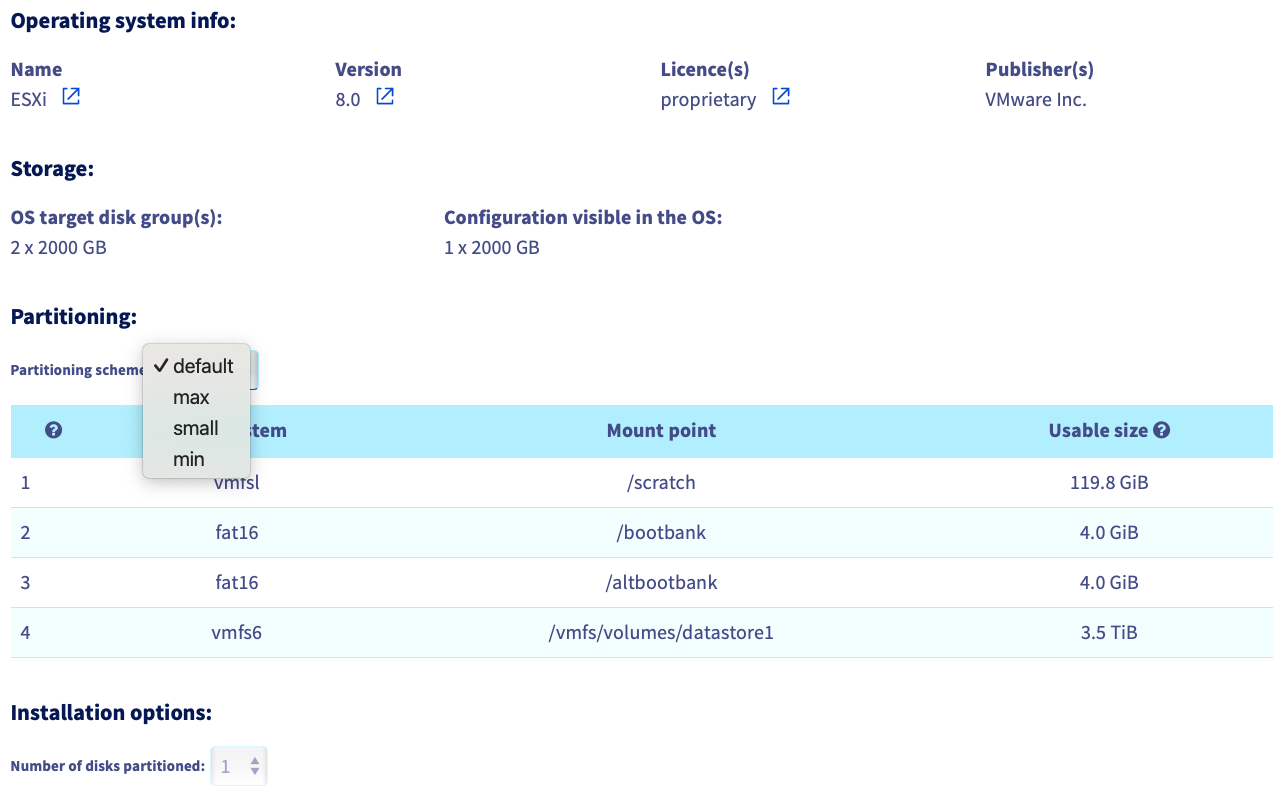Screen dimensions: 1284x798
Task: Choose 'small' from the partitioning scheme list
Action: (196, 428)
